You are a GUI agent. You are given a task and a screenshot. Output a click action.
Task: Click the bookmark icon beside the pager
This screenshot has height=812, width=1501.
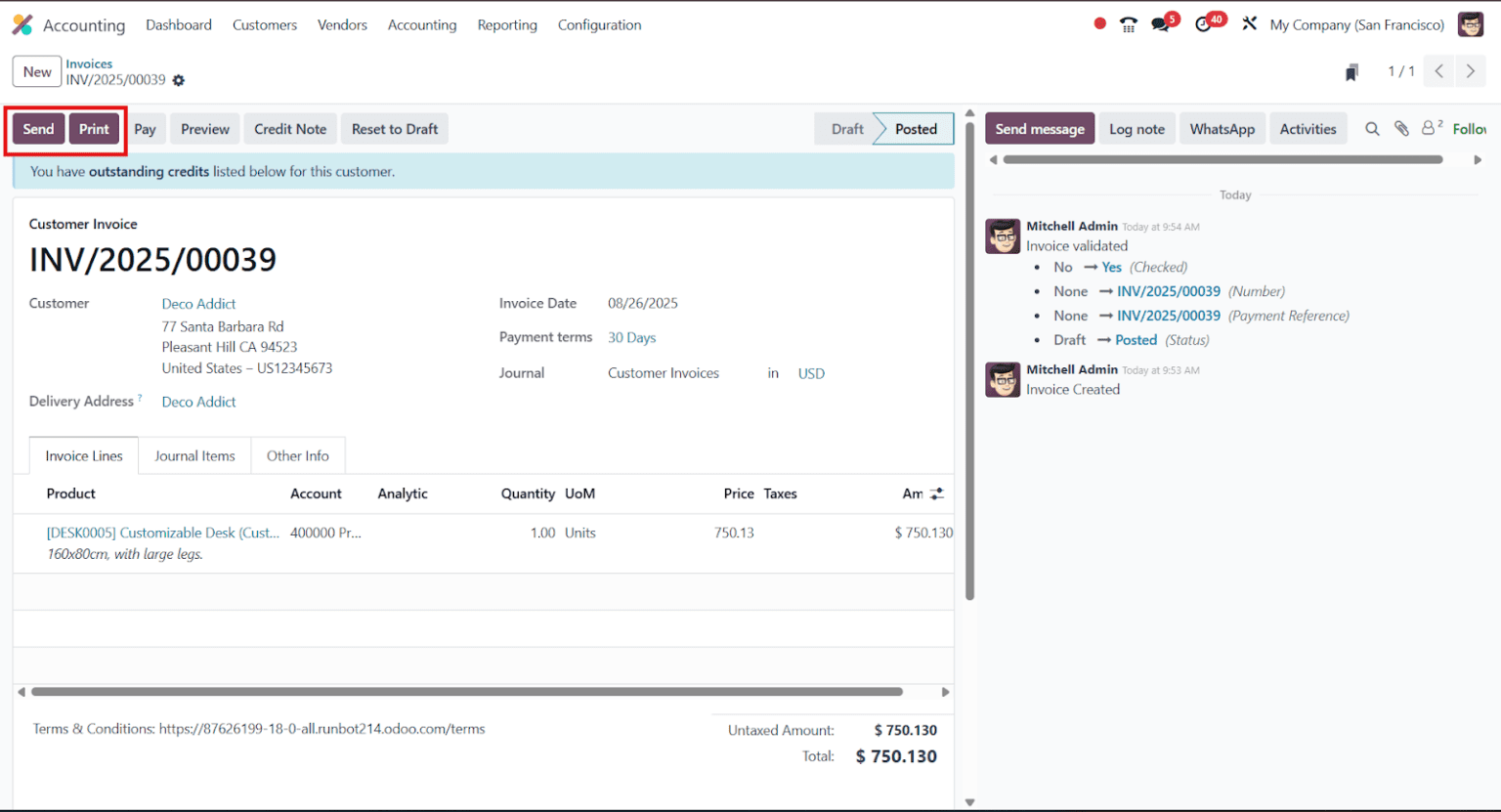1351,71
